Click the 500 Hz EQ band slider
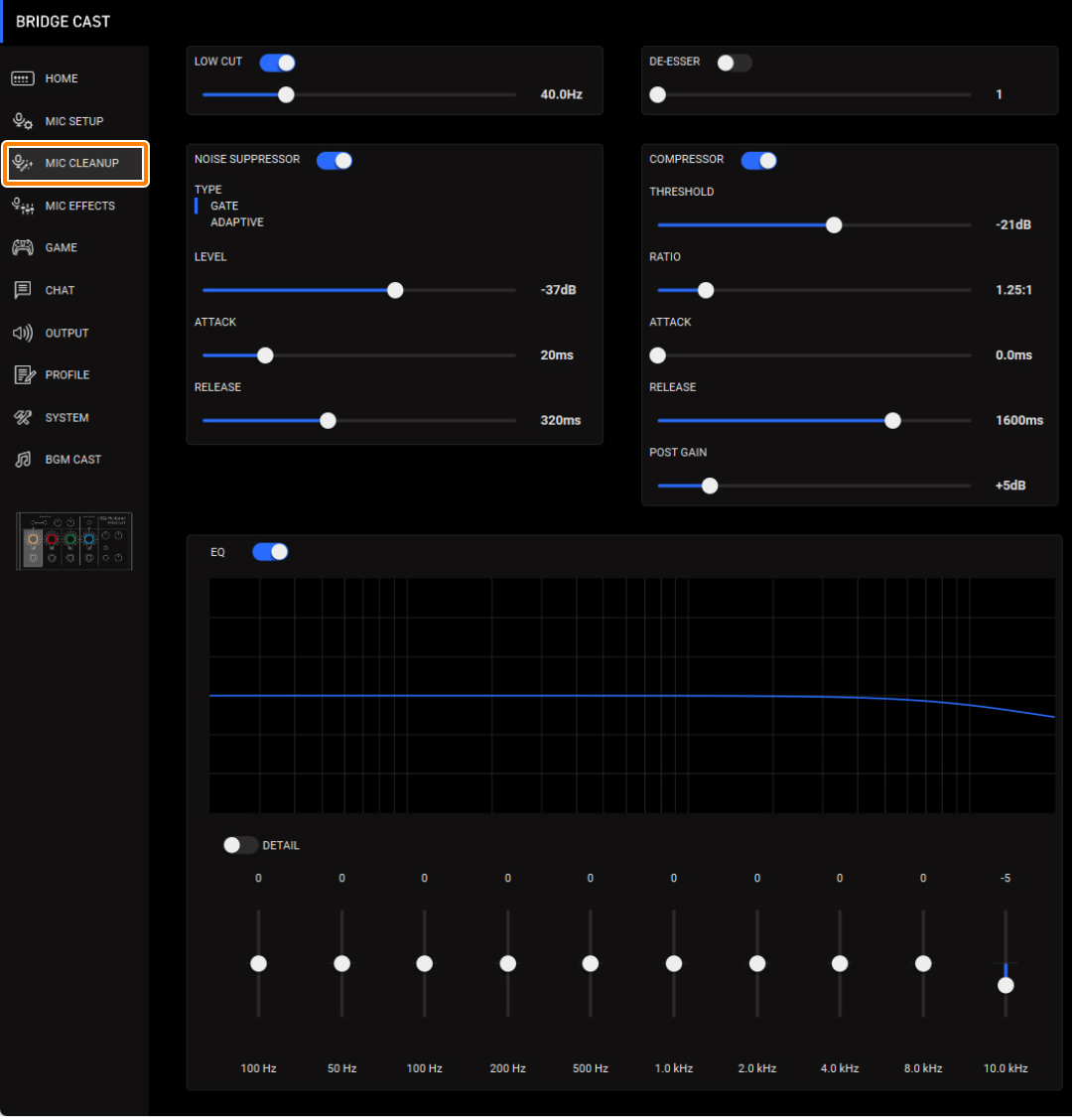This screenshot has height=1120, width=1074. click(x=592, y=965)
